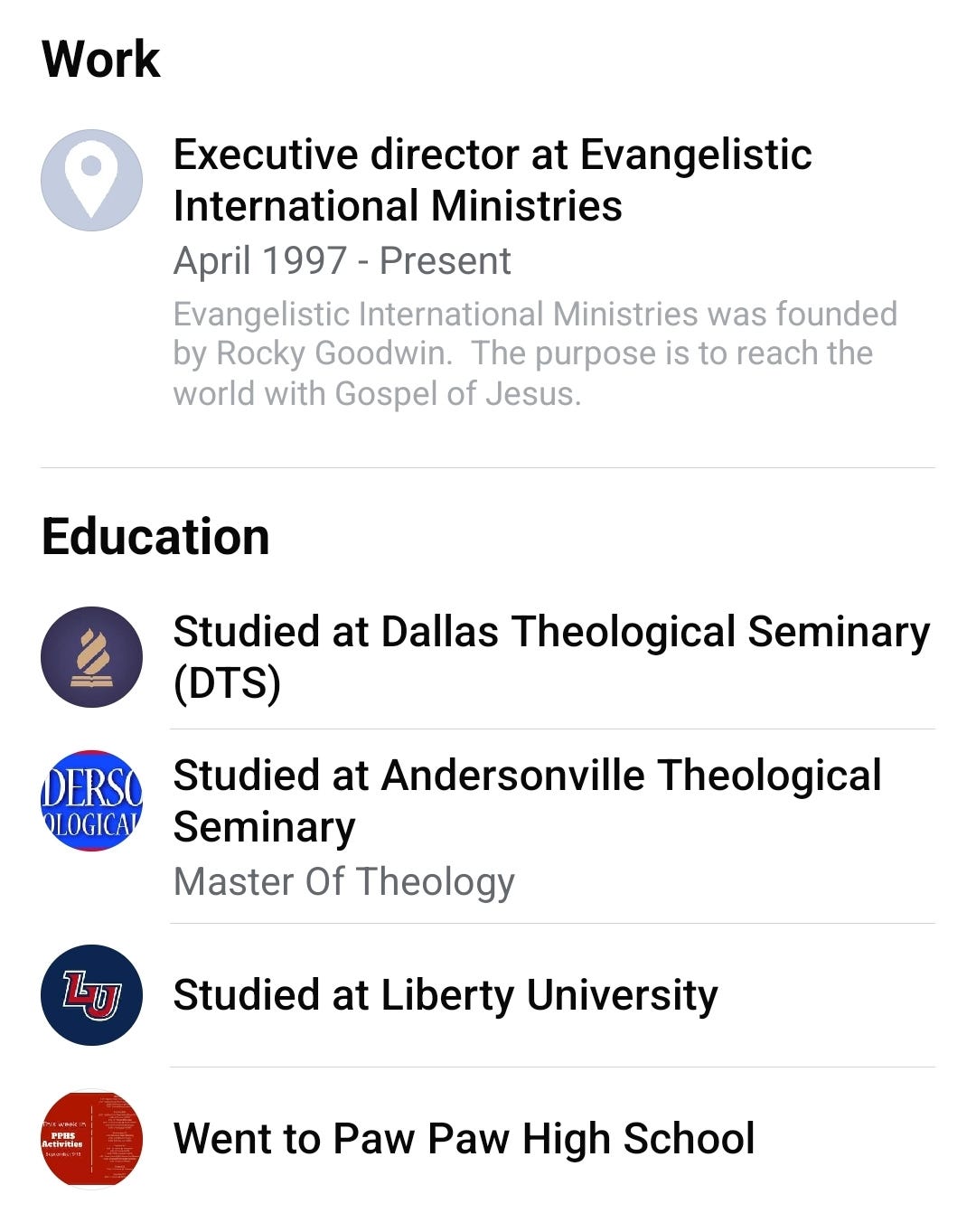The image size is (976, 1232).
Task: Tap the word 'Seminary' below Andersonville Theological
Action: click(264, 827)
